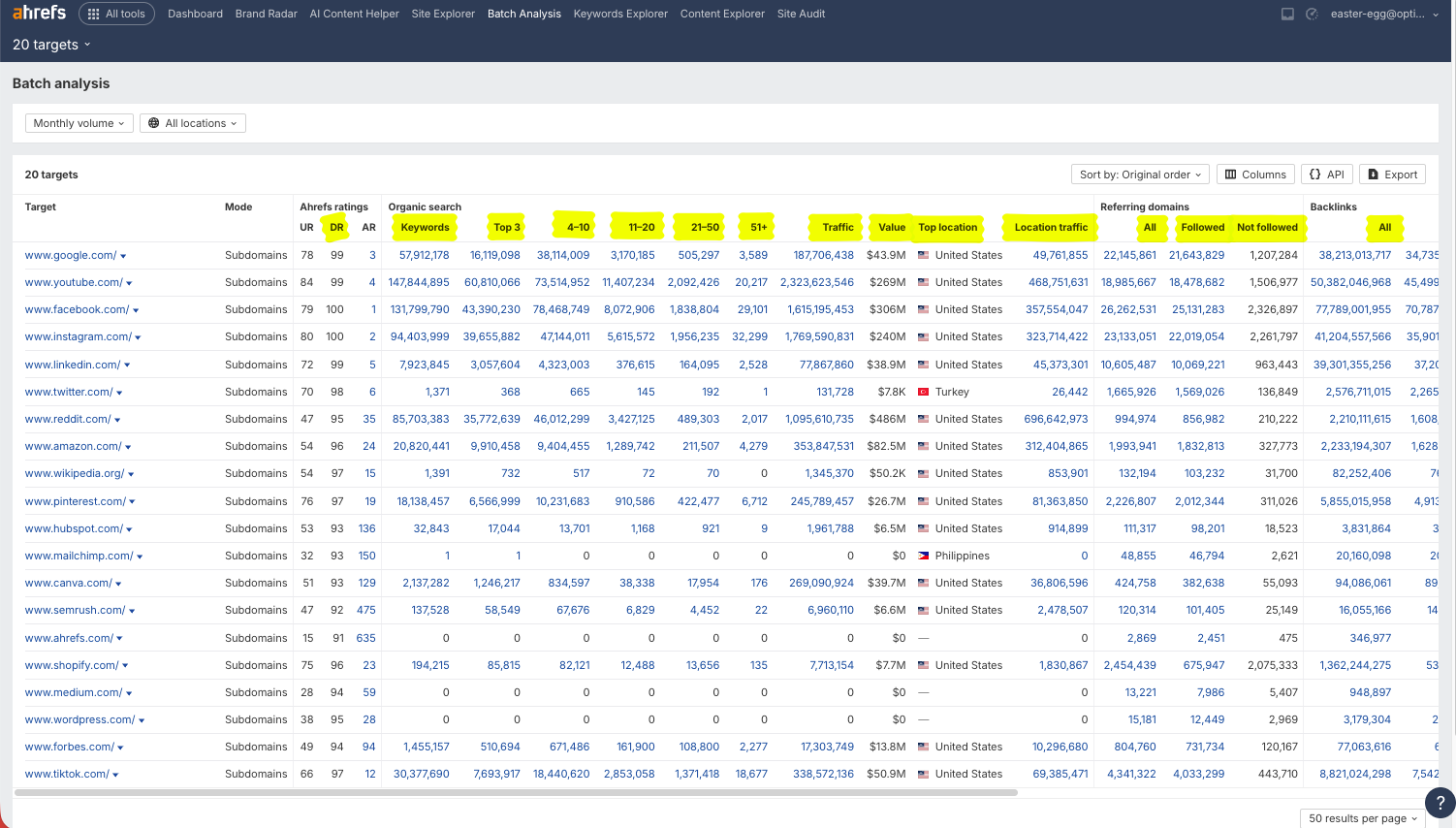Image resolution: width=1456 pixels, height=828 pixels.
Task: Click the Ahrefs logo
Action: (x=39, y=13)
